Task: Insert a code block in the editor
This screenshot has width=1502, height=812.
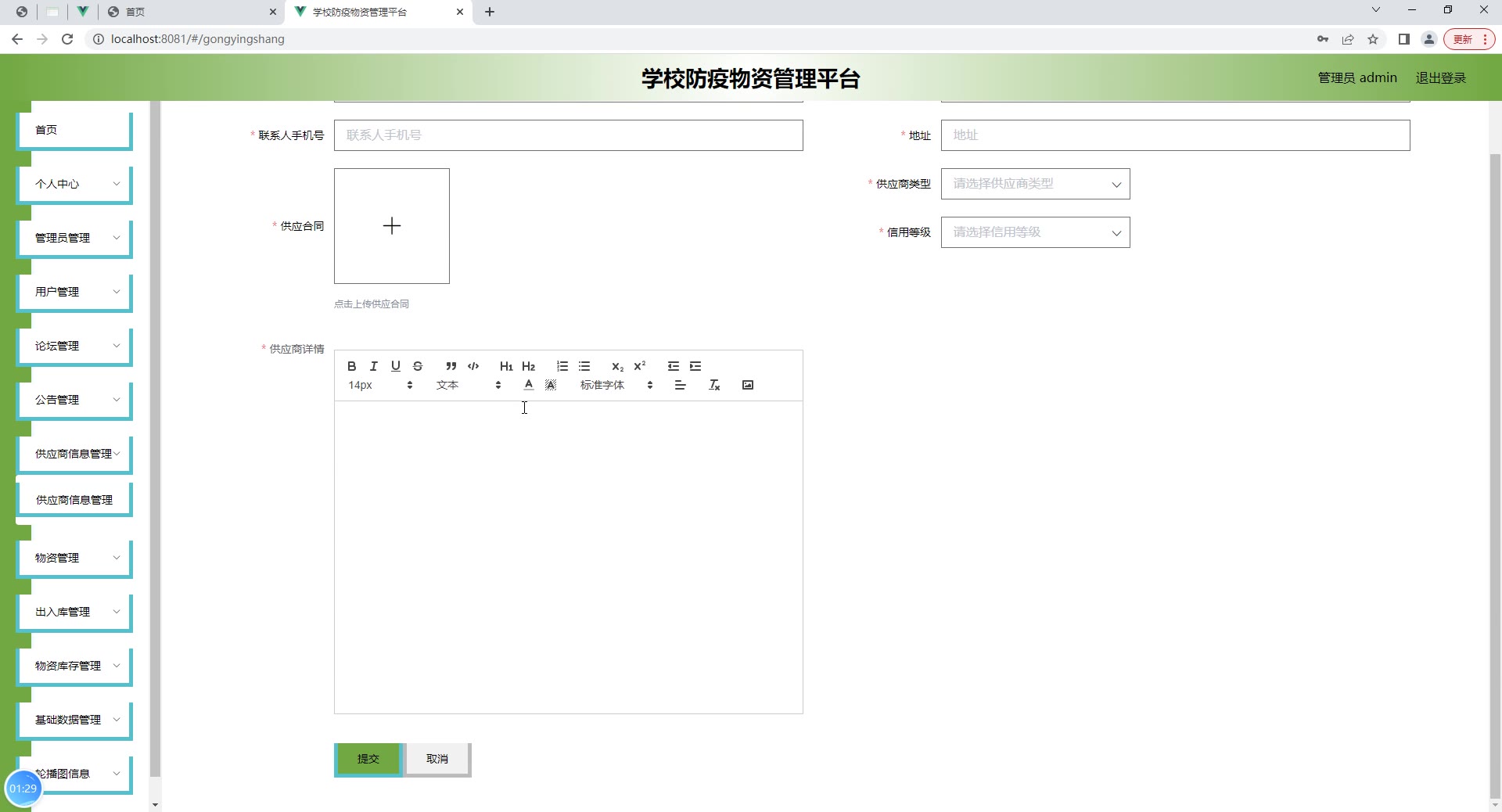Action: click(x=473, y=366)
